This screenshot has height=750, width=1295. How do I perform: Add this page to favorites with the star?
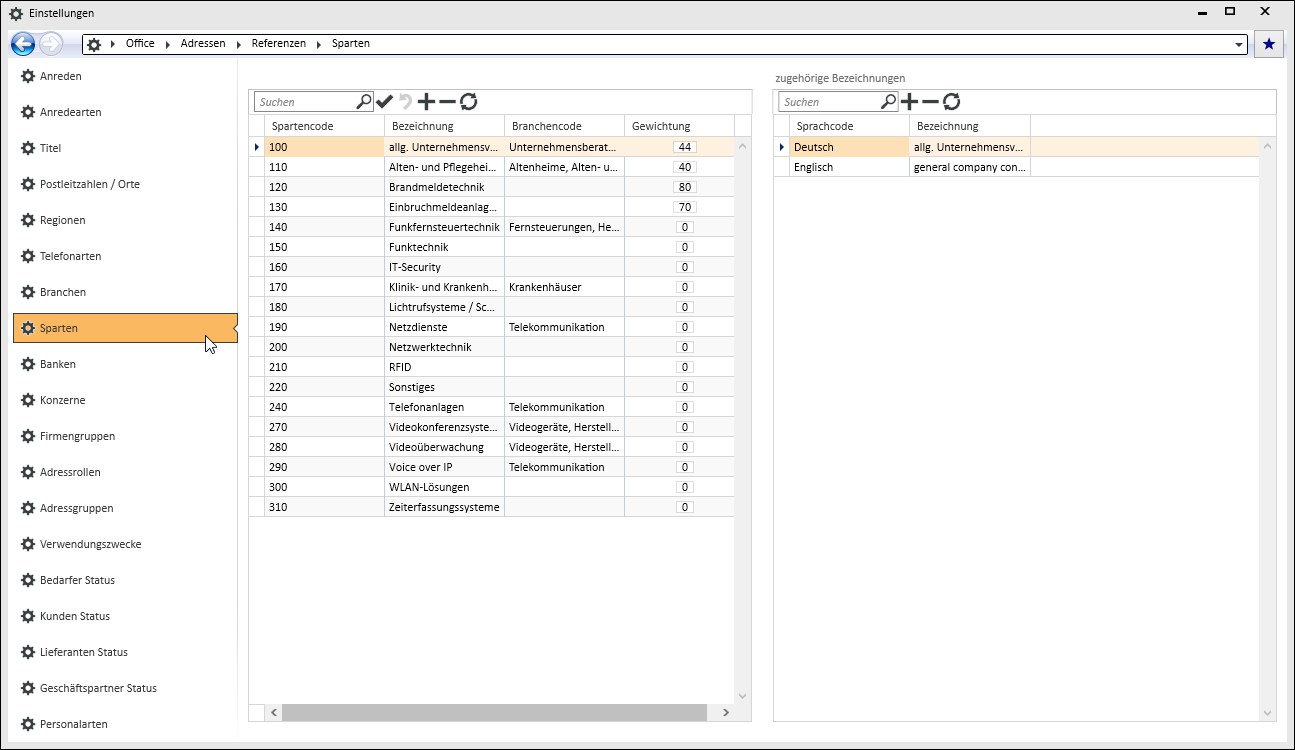click(1269, 44)
